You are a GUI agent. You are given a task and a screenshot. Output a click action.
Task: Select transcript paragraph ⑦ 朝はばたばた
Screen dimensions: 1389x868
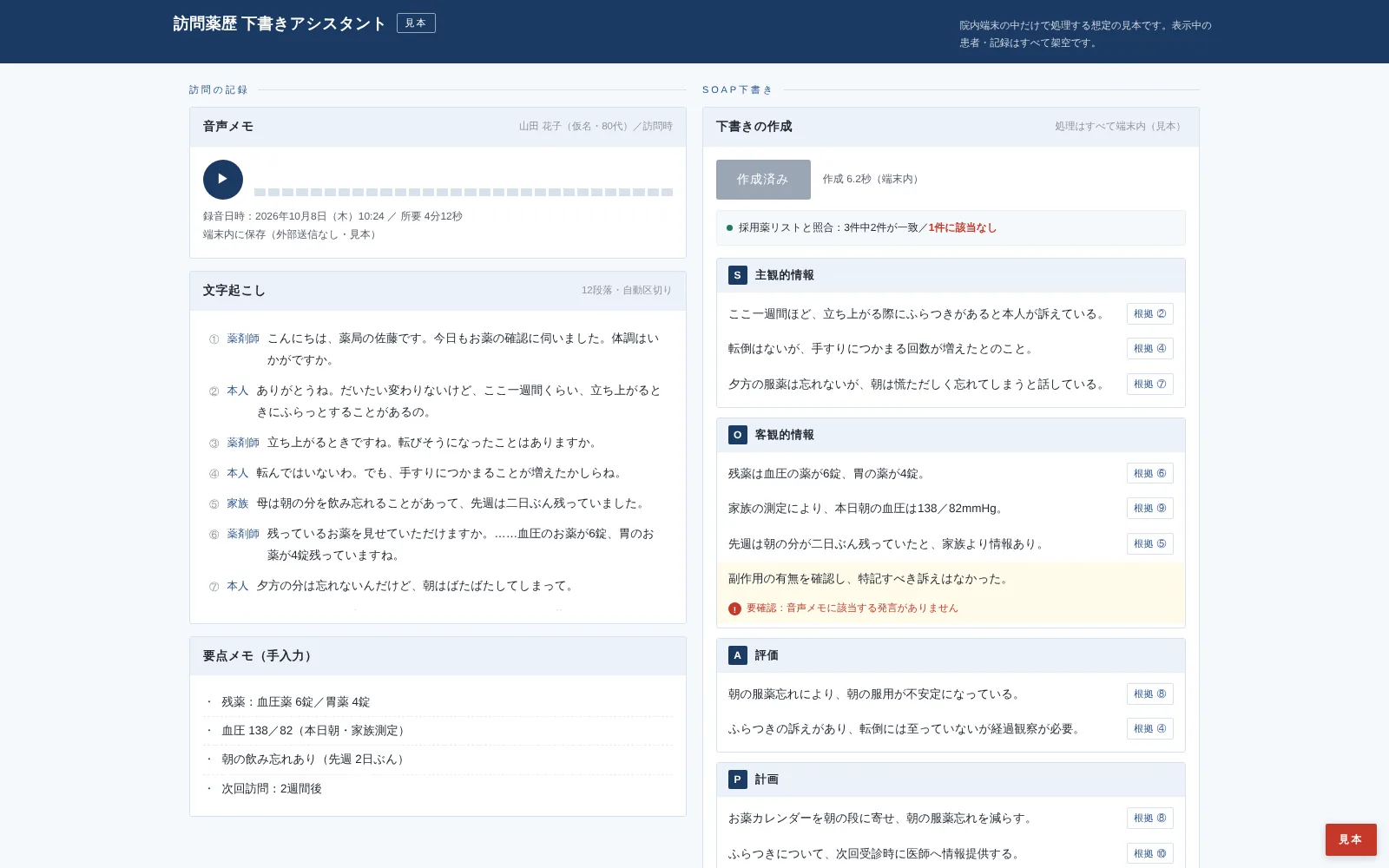click(x=438, y=586)
